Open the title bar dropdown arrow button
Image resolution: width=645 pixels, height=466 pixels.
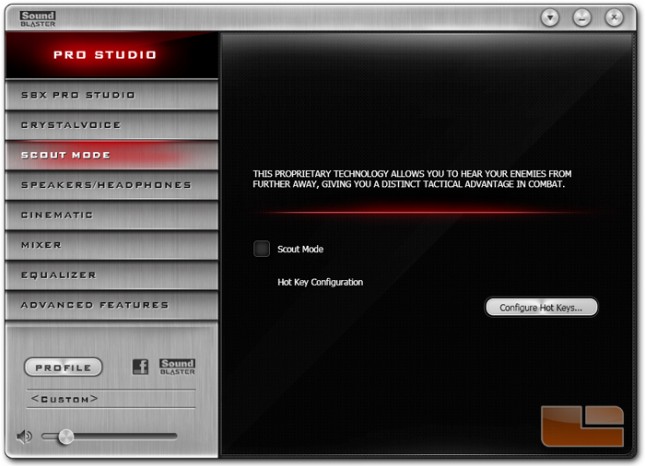point(550,18)
